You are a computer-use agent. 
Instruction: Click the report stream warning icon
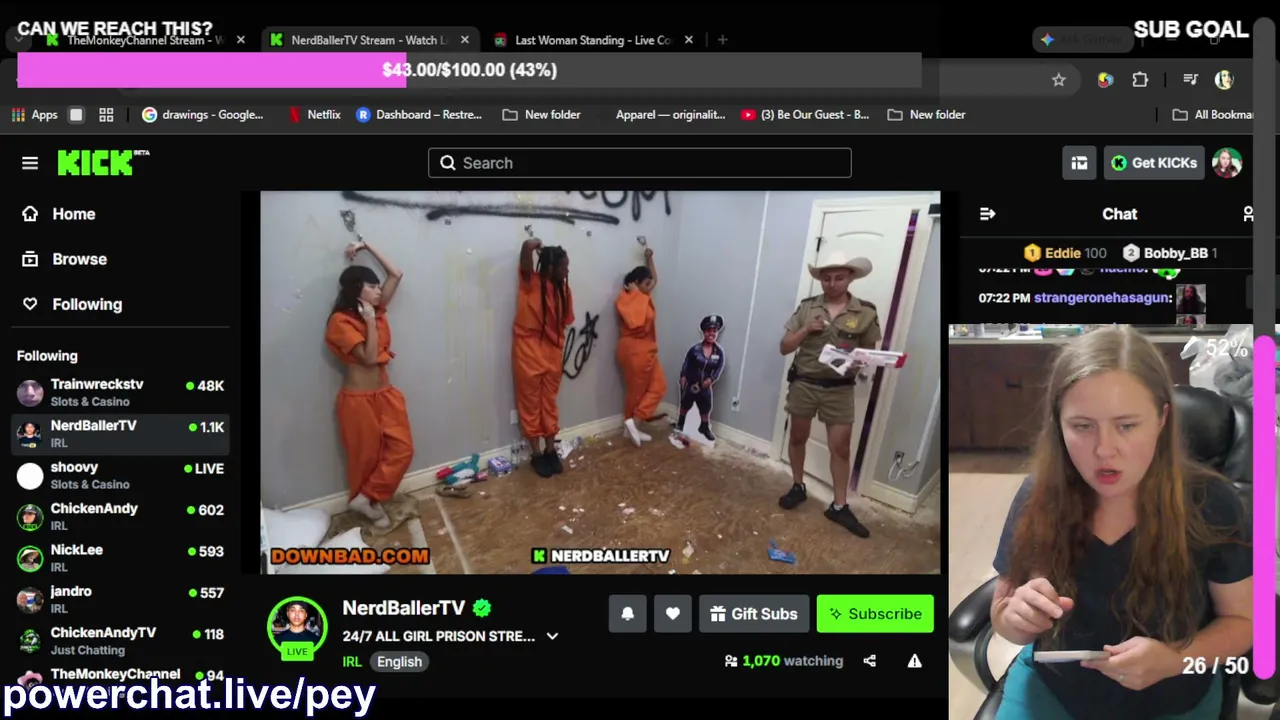click(x=914, y=661)
